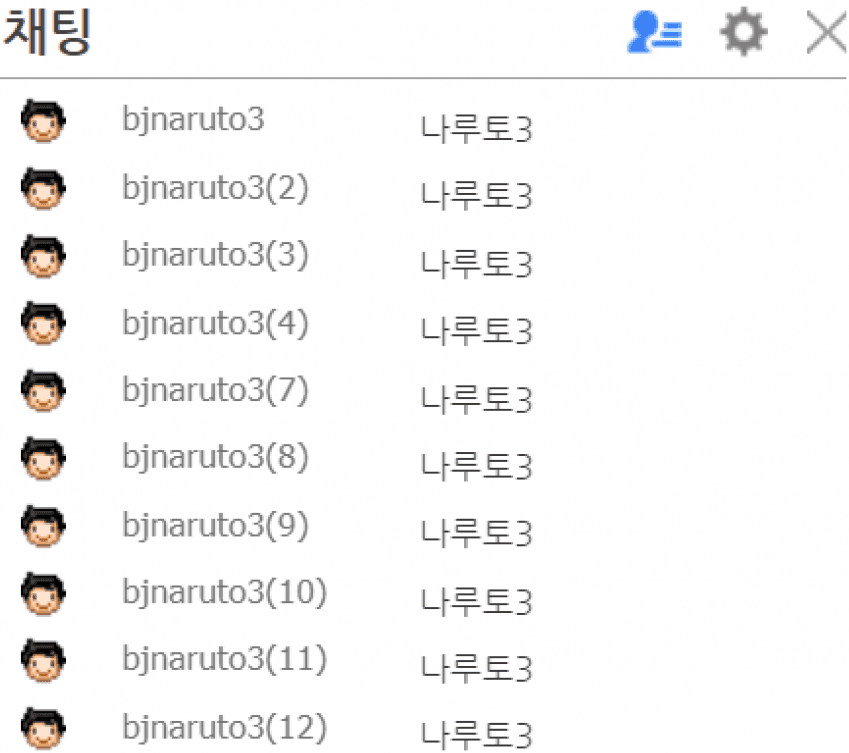Viewport: 849px width, 753px height.
Task: Click avatar icon beside bjnaruto3(8)
Action: coord(43,458)
